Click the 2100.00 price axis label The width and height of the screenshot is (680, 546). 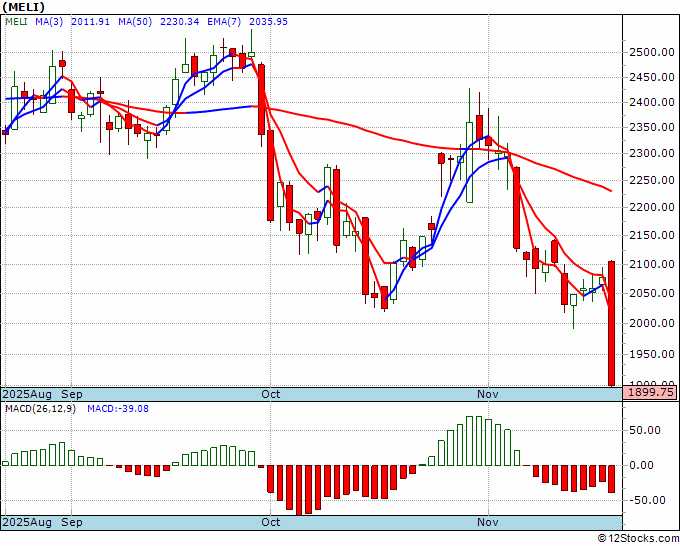pos(651,264)
